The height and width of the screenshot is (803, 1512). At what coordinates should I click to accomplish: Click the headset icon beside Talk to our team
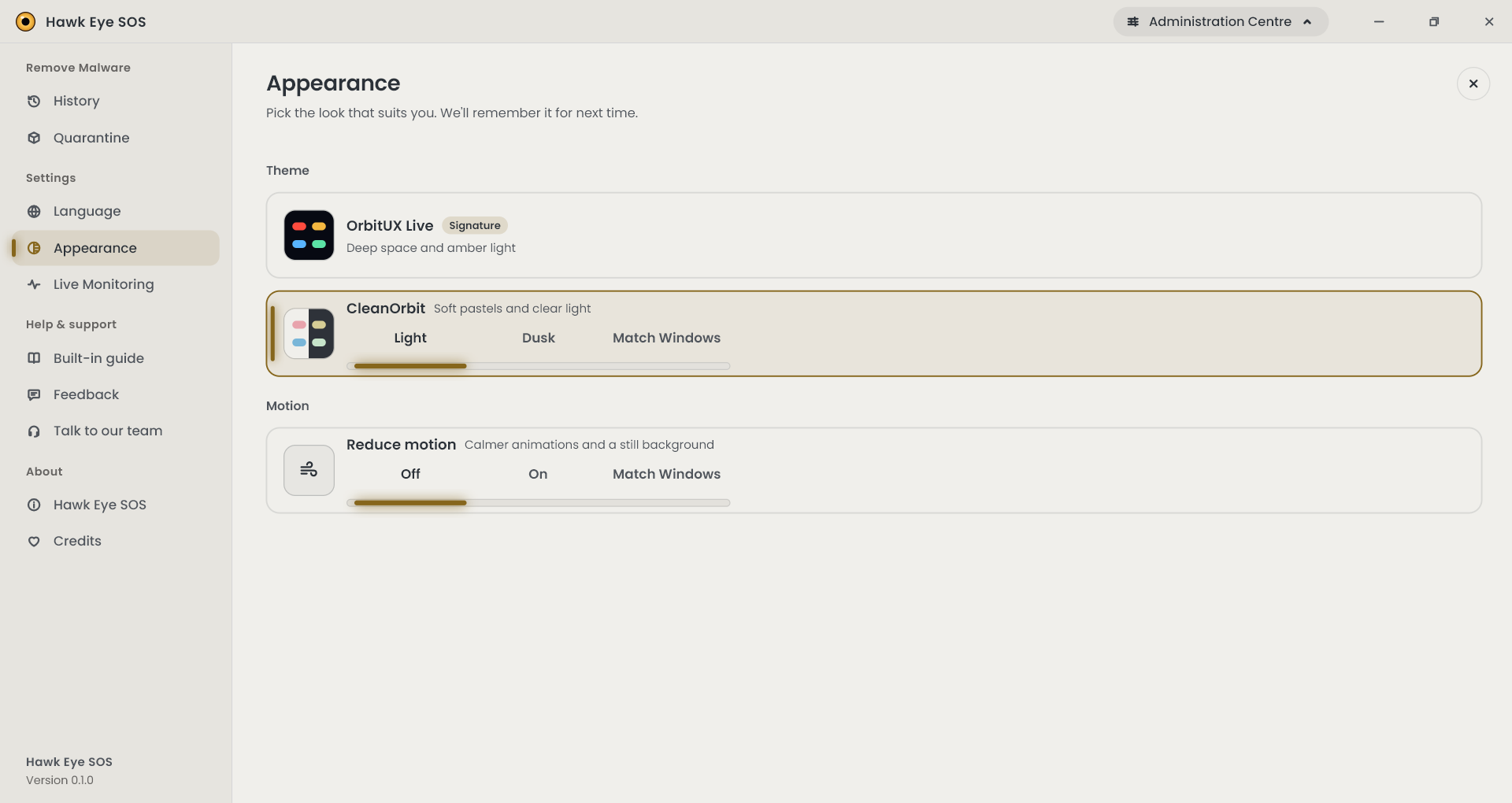[34, 431]
